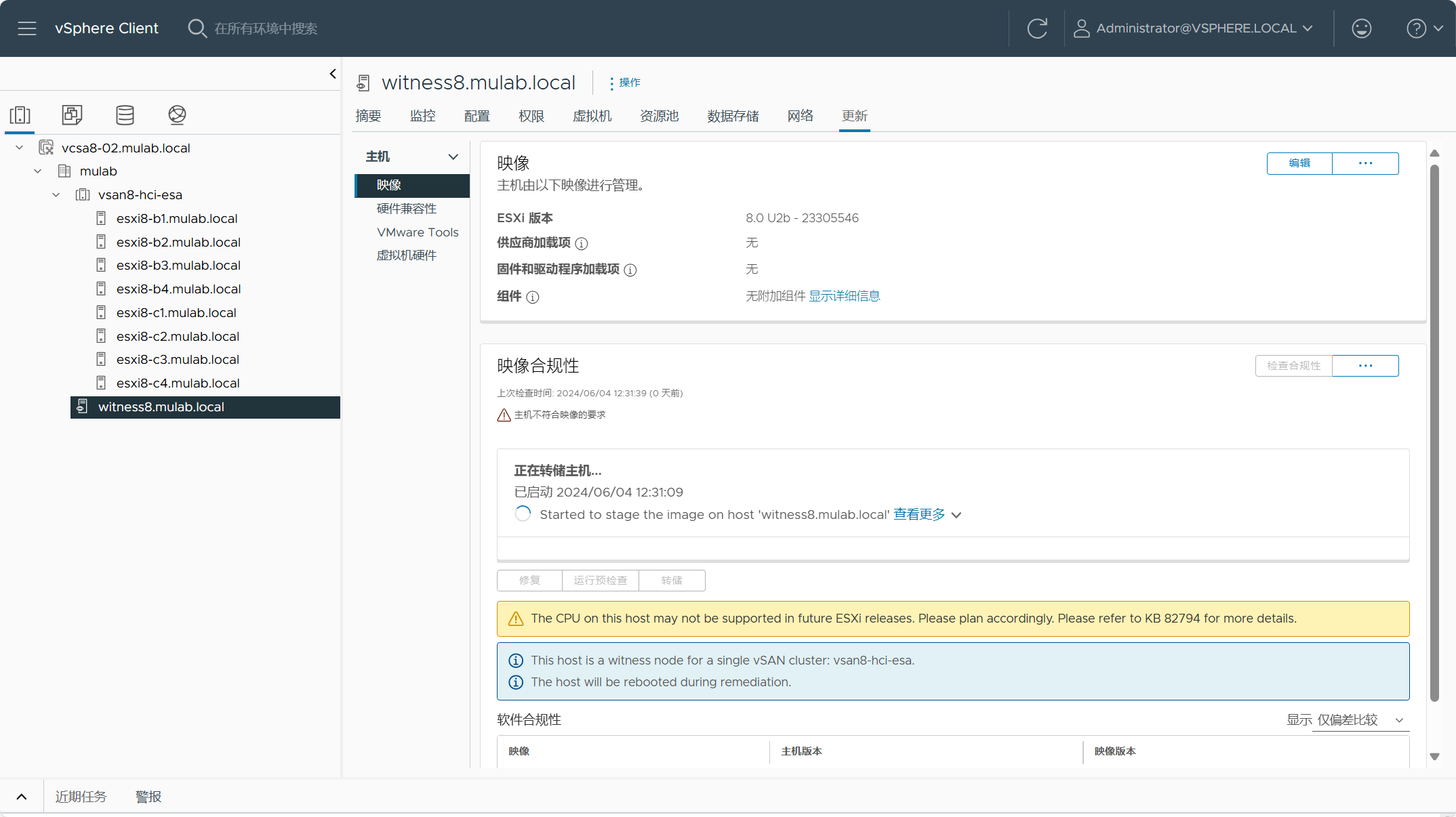Open the 警报 bottom tab
The image size is (1456, 817).
[x=148, y=797]
